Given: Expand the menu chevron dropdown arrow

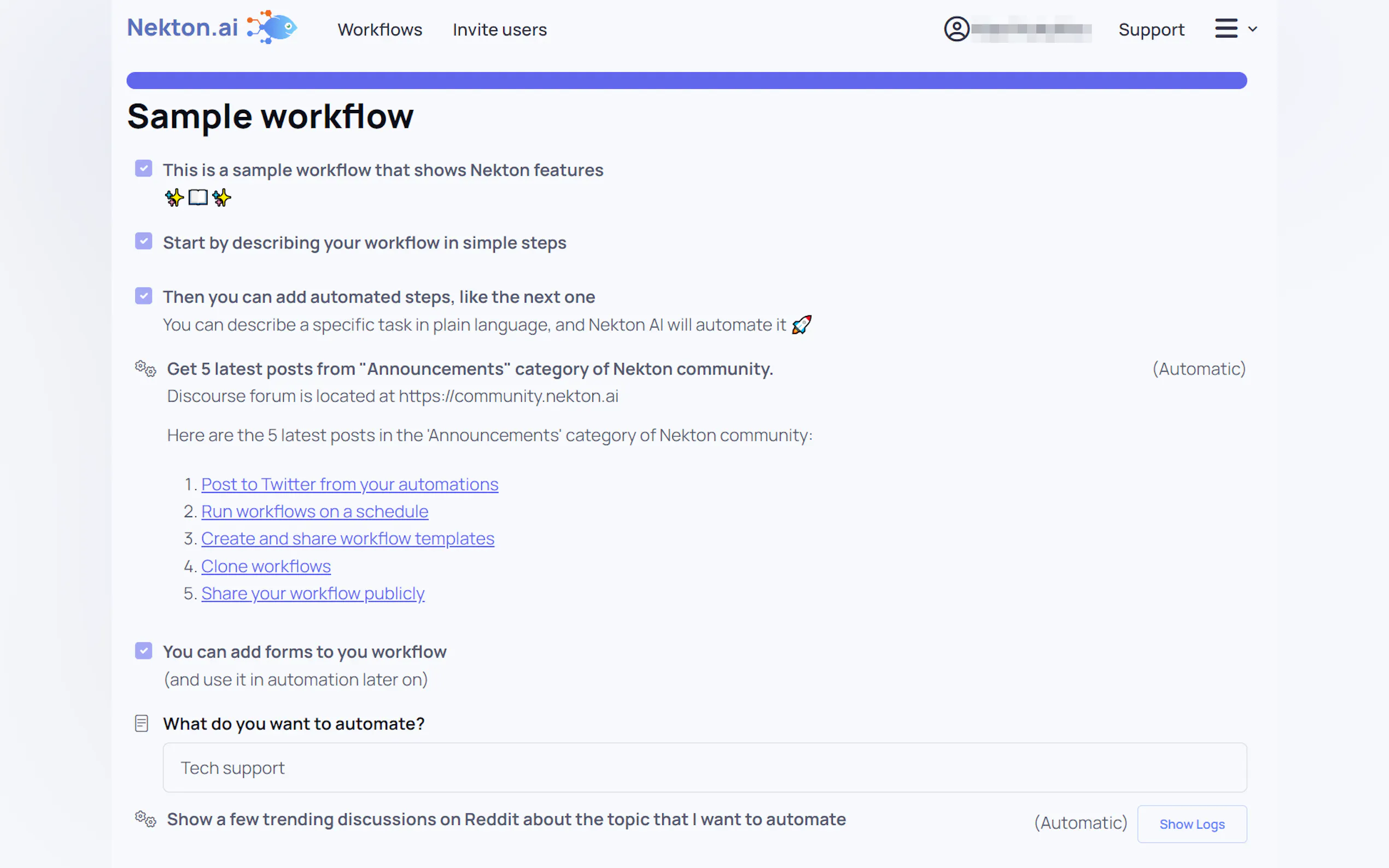Looking at the screenshot, I should (x=1253, y=29).
